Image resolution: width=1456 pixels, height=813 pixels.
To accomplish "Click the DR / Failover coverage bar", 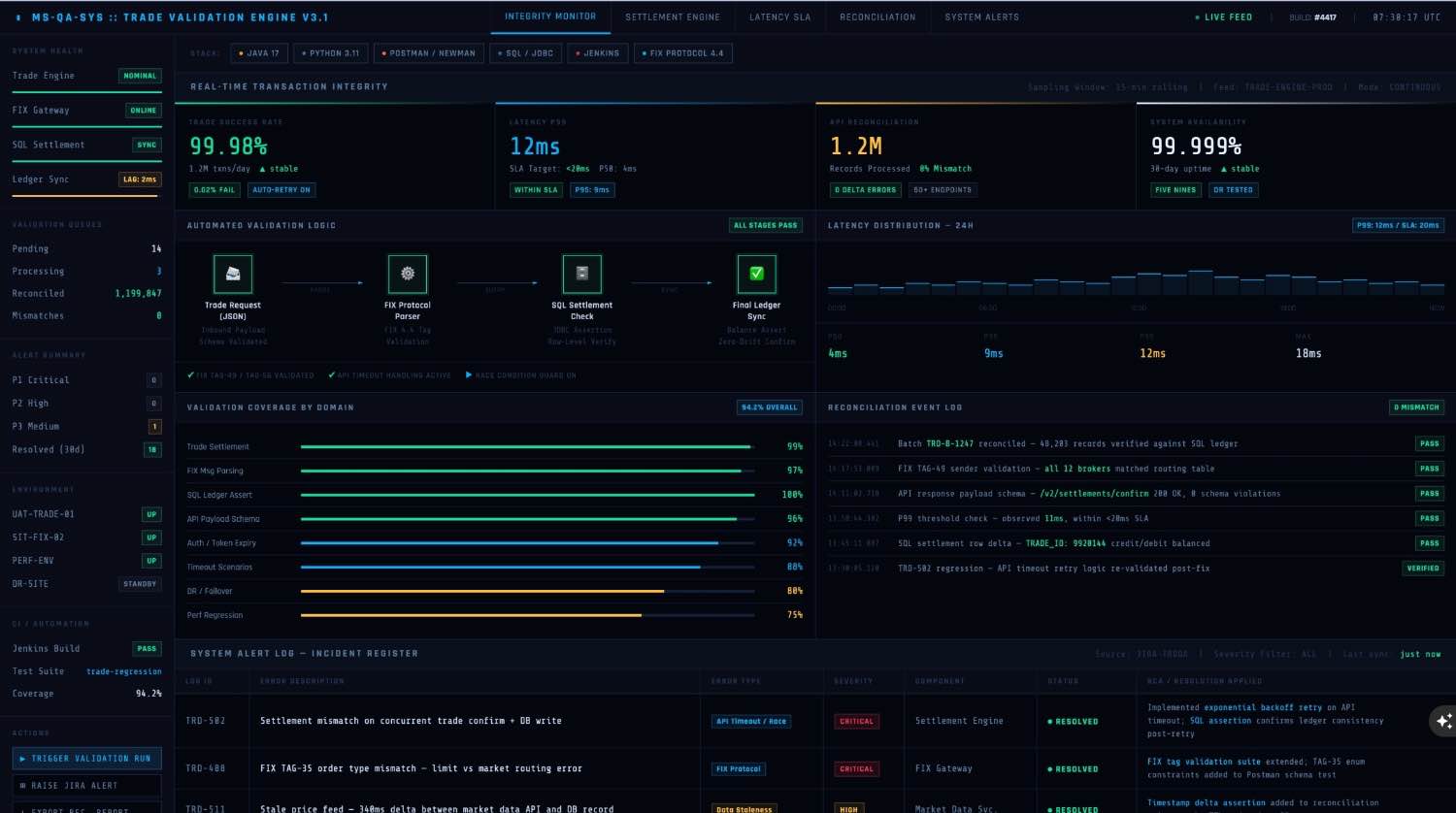I will [527, 591].
